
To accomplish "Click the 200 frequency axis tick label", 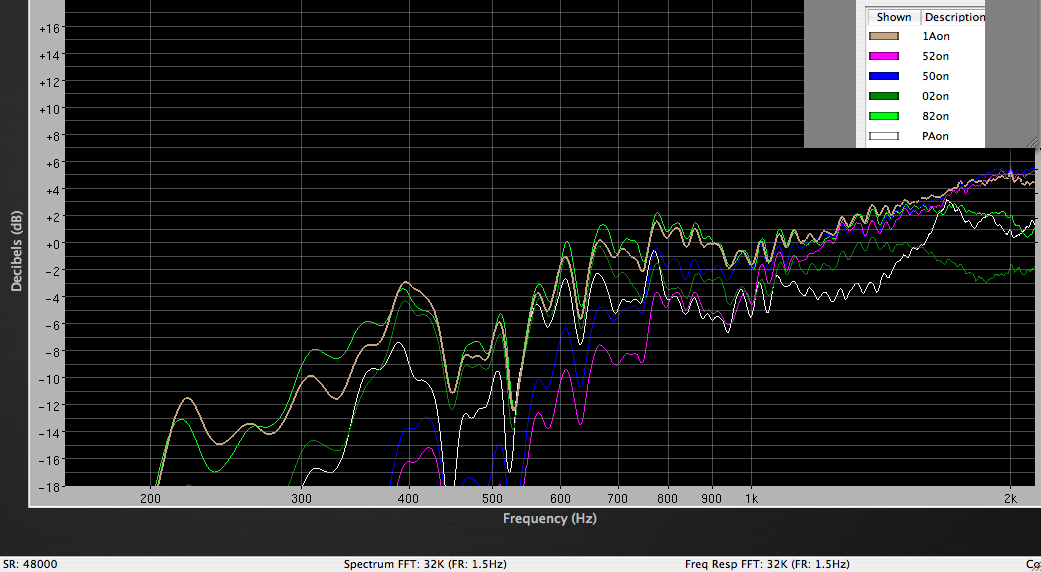I will (151, 498).
